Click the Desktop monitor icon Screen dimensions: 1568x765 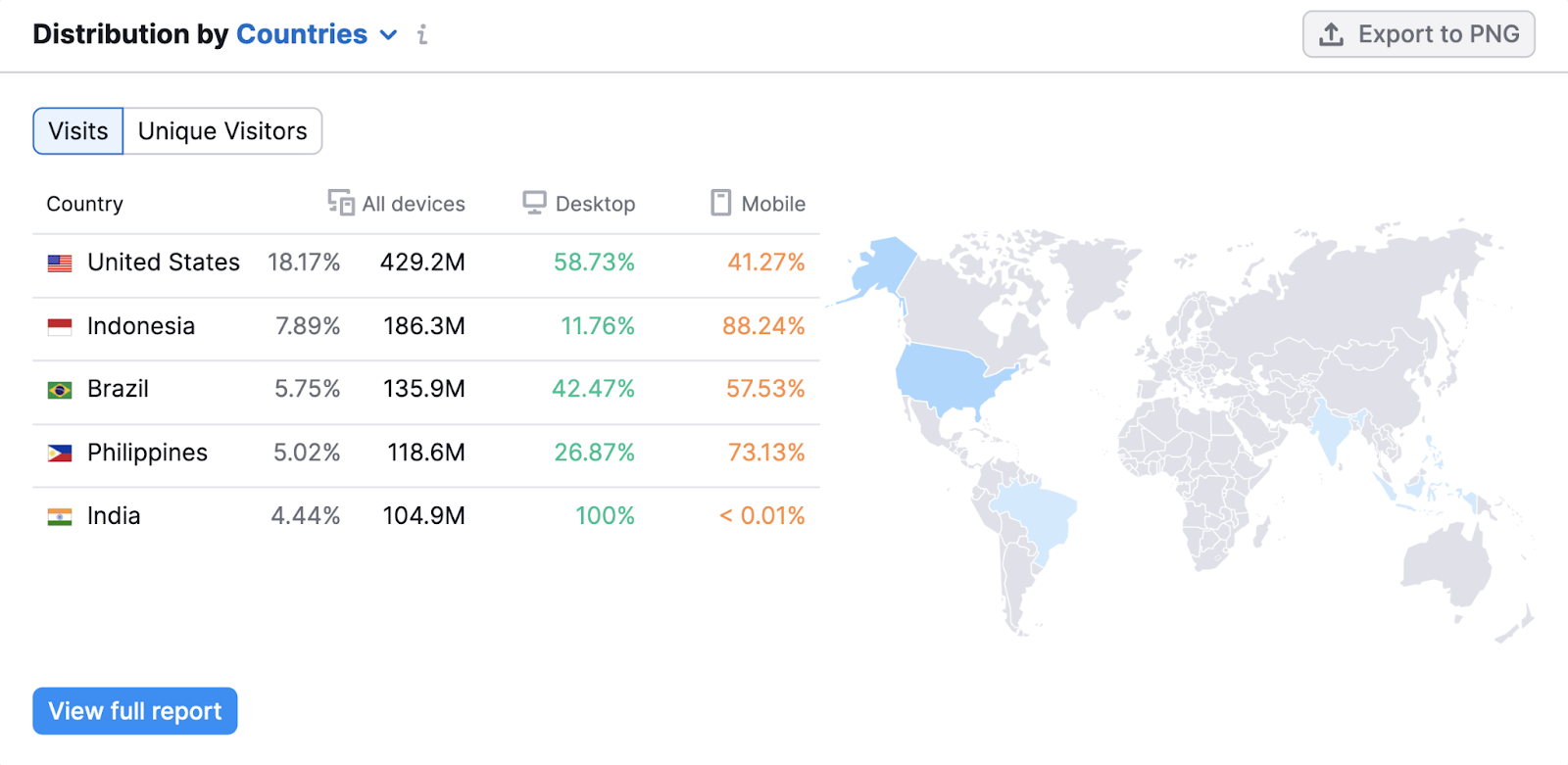click(x=534, y=203)
